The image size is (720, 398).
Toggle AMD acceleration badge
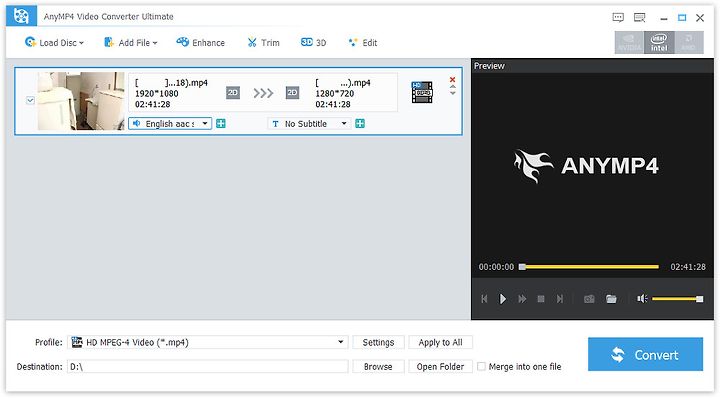688,42
